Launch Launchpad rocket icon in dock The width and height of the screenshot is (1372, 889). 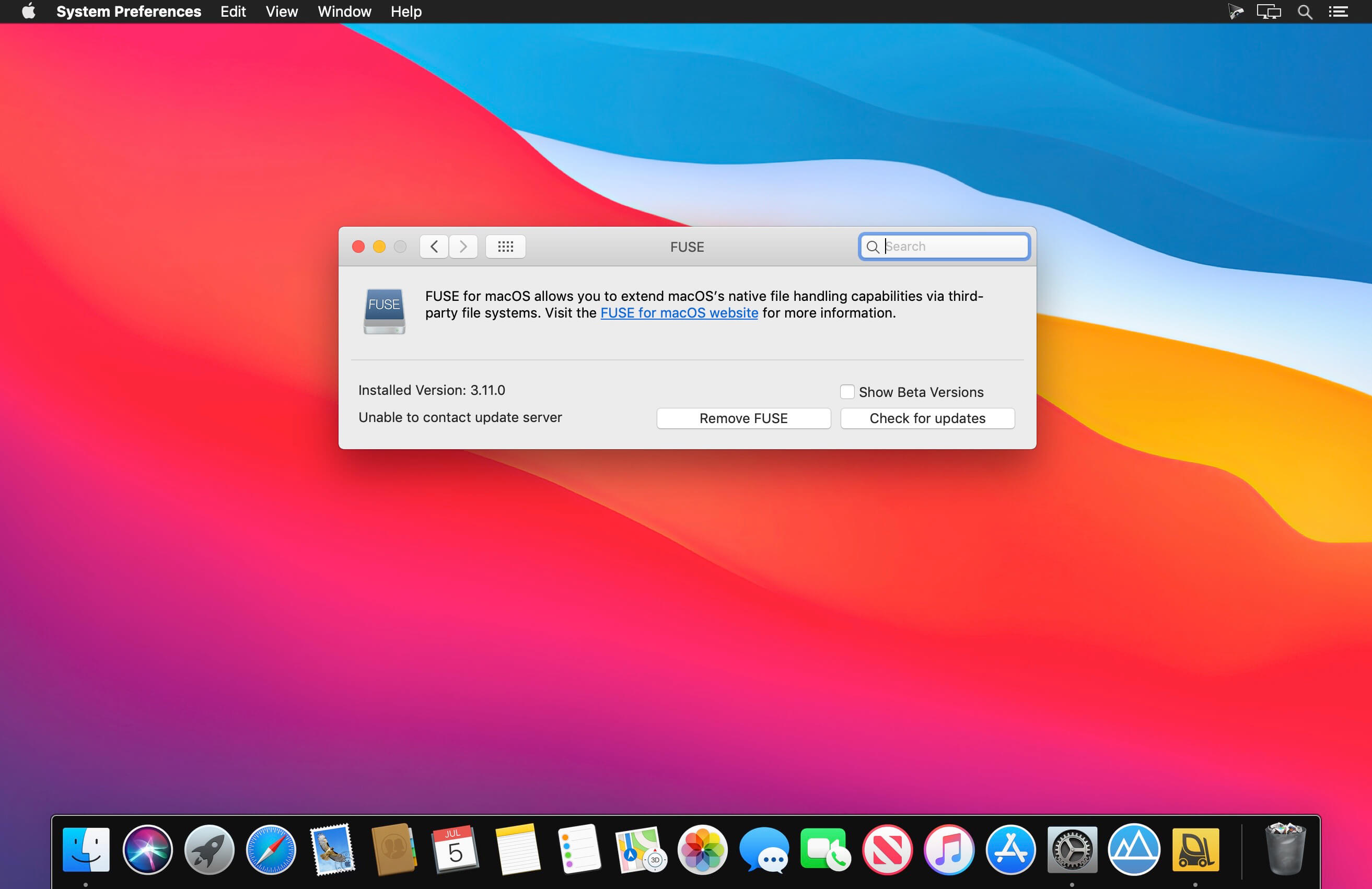click(x=210, y=850)
